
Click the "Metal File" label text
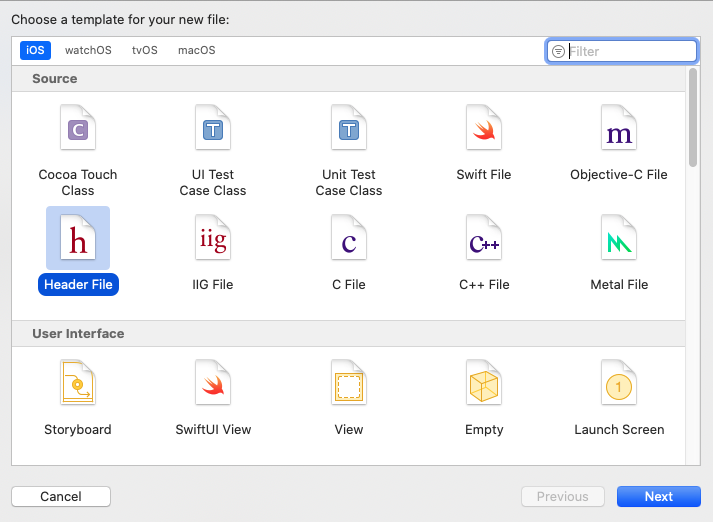tap(619, 285)
